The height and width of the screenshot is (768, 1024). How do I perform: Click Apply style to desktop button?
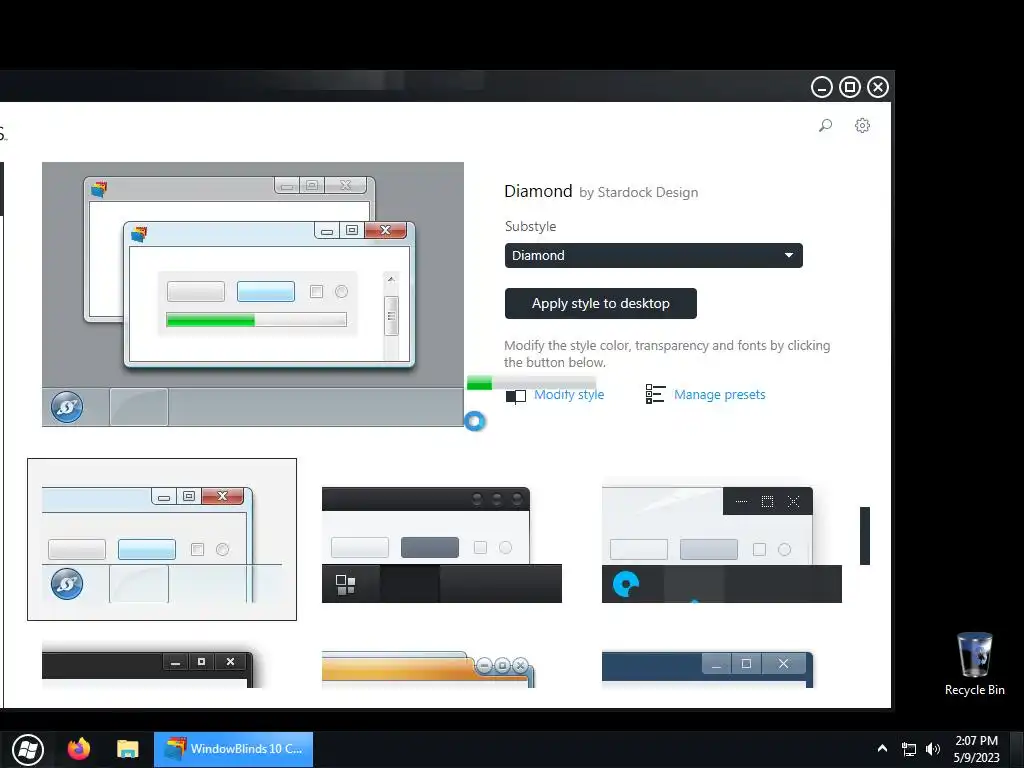pos(600,304)
